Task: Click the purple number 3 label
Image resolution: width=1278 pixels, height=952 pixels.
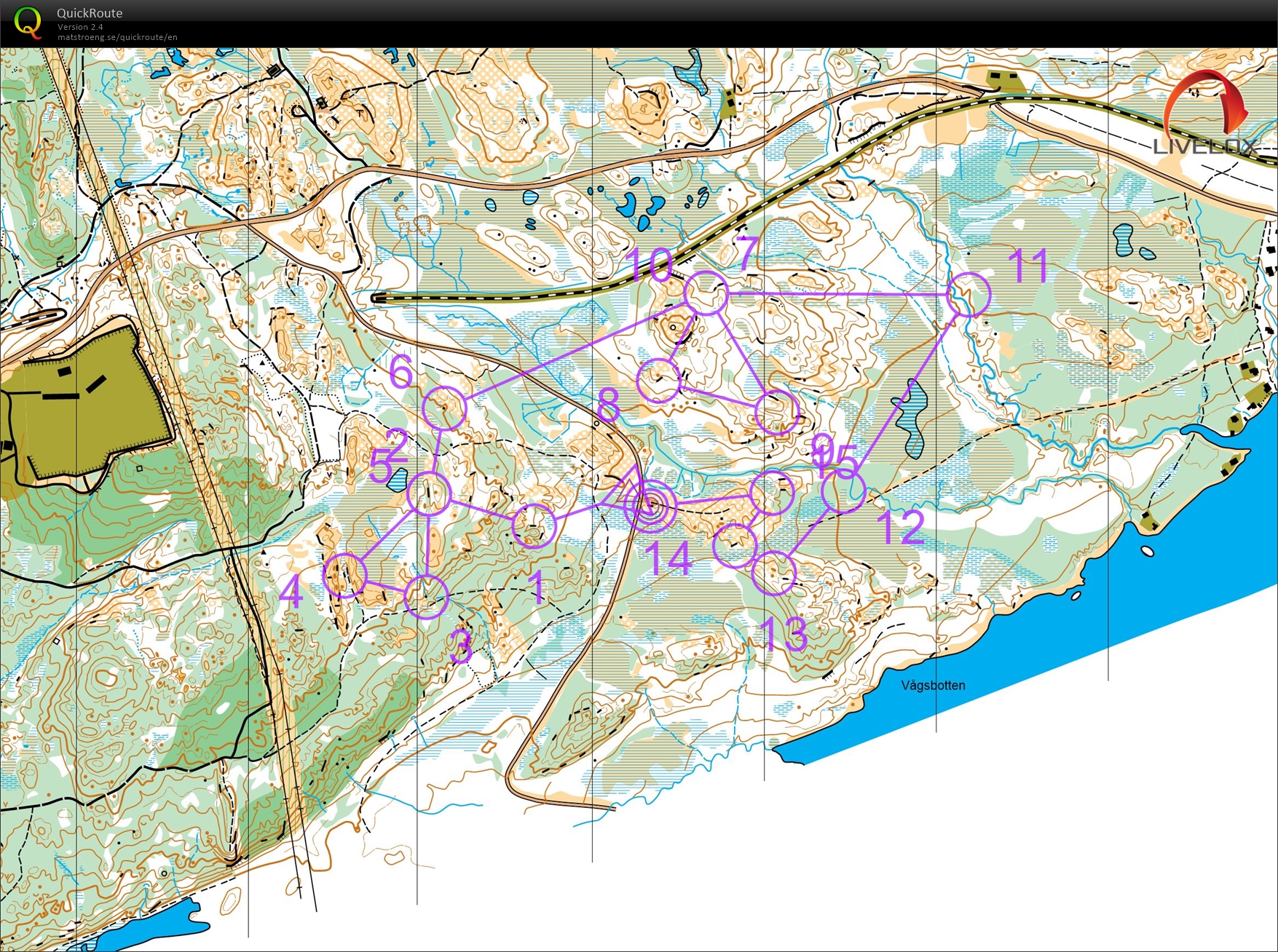Action: 461,646
